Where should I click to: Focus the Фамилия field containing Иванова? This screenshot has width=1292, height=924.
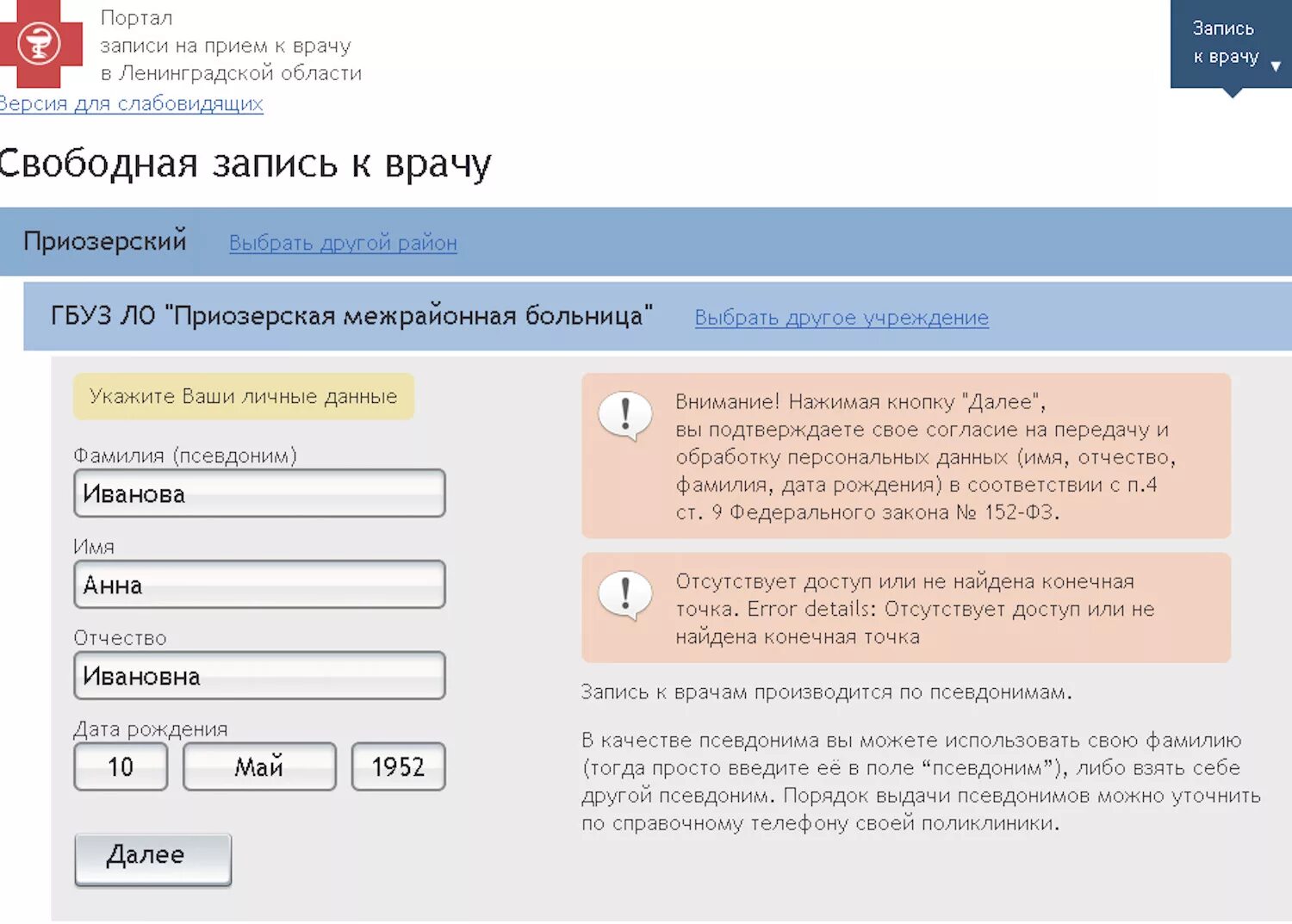[x=259, y=493]
